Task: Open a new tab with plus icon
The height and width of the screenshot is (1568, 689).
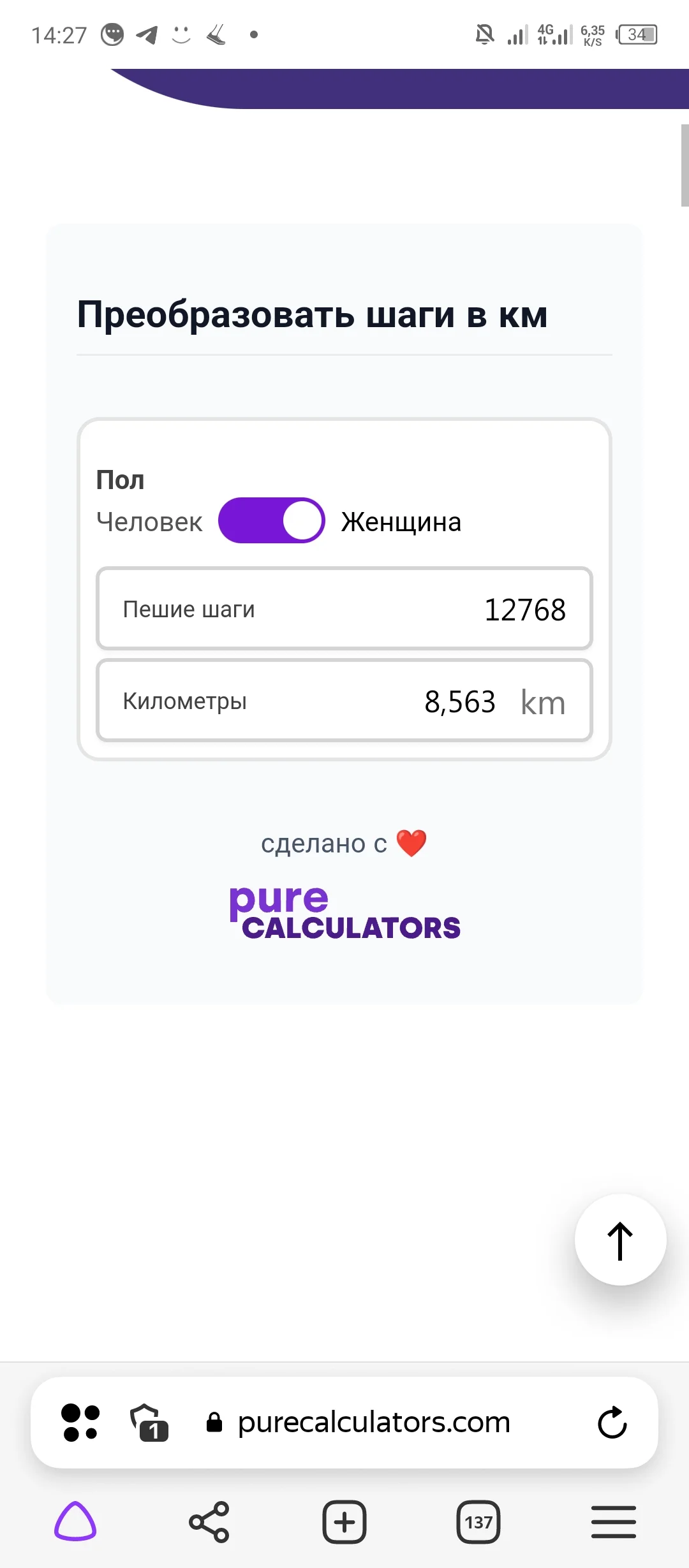Action: tap(344, 1522)
